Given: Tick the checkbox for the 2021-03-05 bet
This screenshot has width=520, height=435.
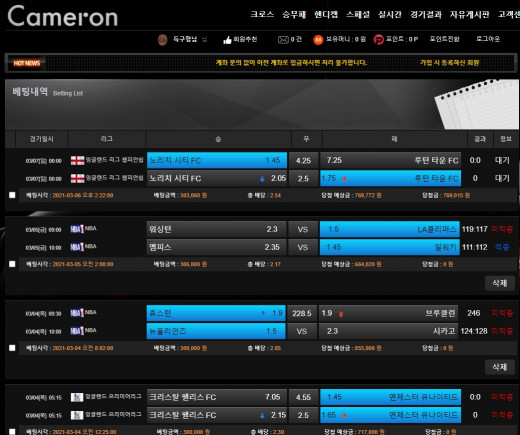Looking at the screenshot, I should point(12,264).
